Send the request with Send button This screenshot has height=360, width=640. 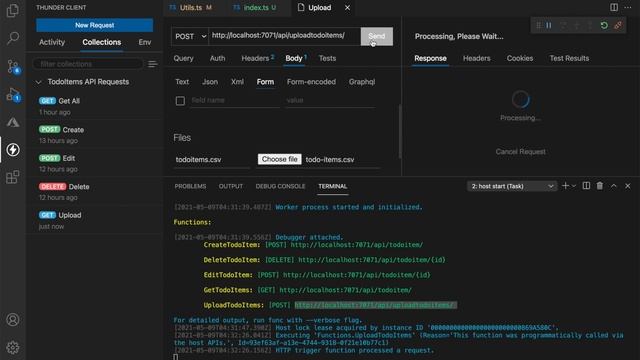tap(377, 36)
